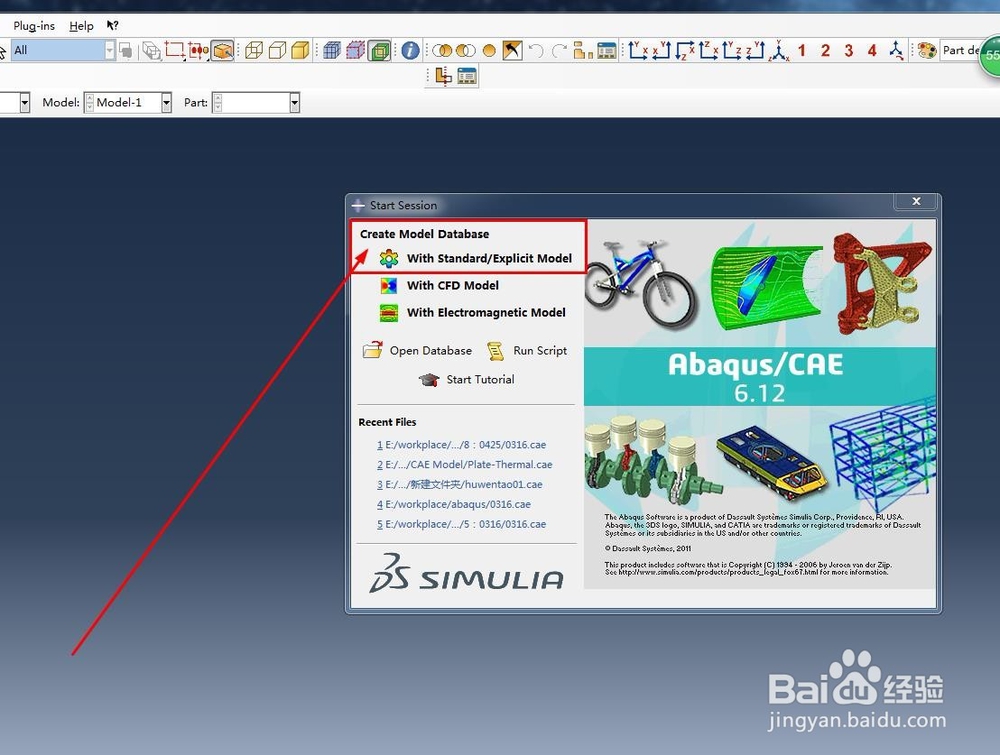The width and height of the screenshot is (1000, 755).
Task: Open the Plug-ins menu
Action: [34, 26]
